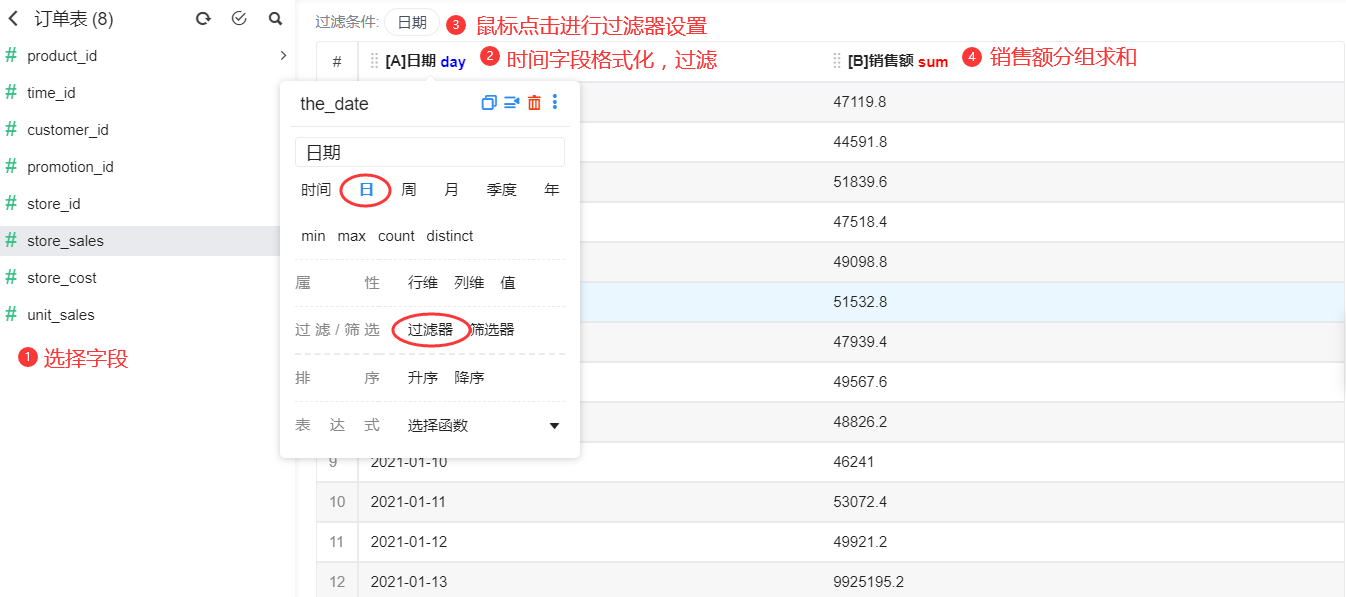Click the # icon beside time_id
Viewport: 1346px width, 597px height.
click(x=11, y=92)
